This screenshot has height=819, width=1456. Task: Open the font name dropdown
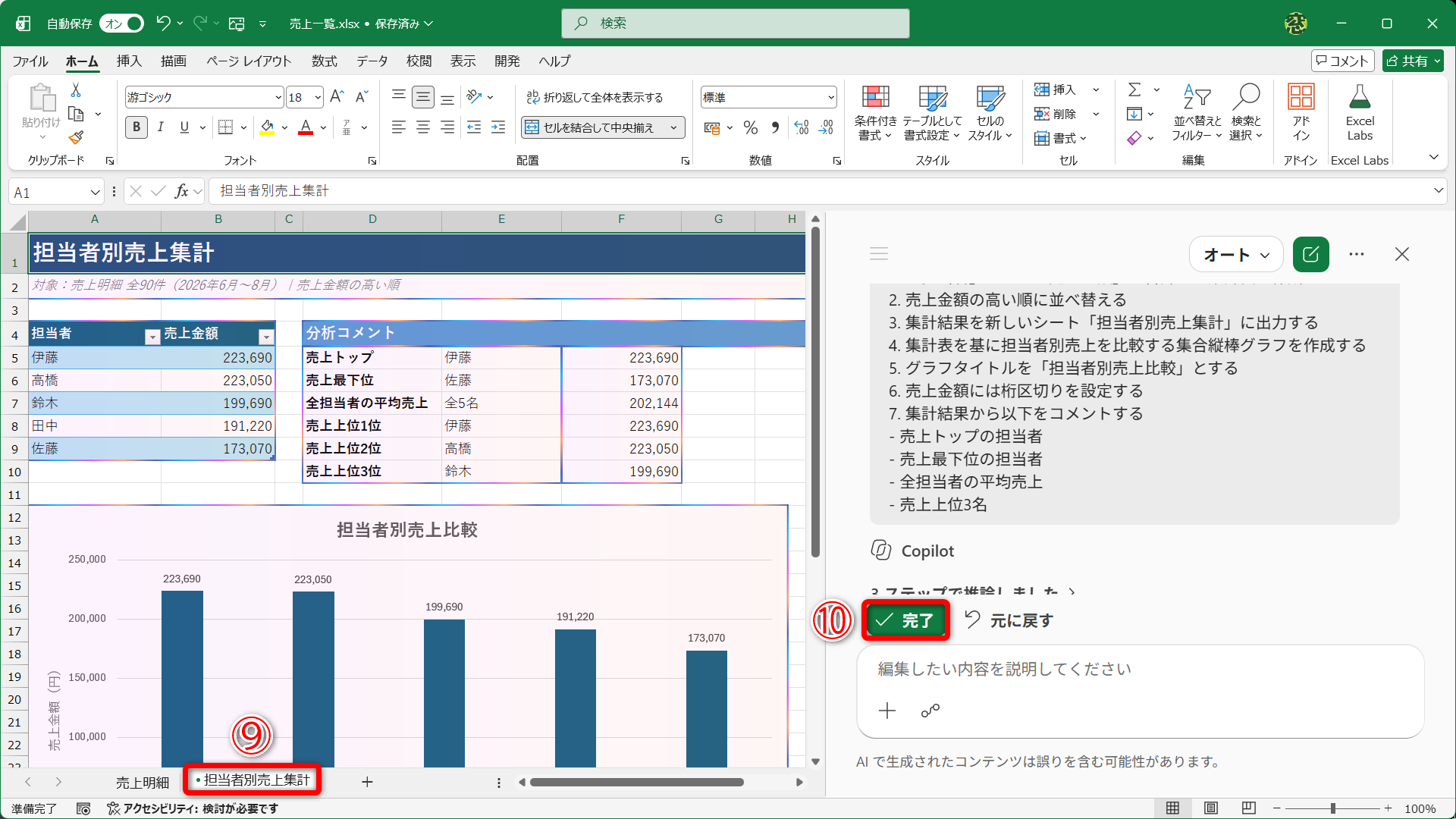(x=278, y=98)
